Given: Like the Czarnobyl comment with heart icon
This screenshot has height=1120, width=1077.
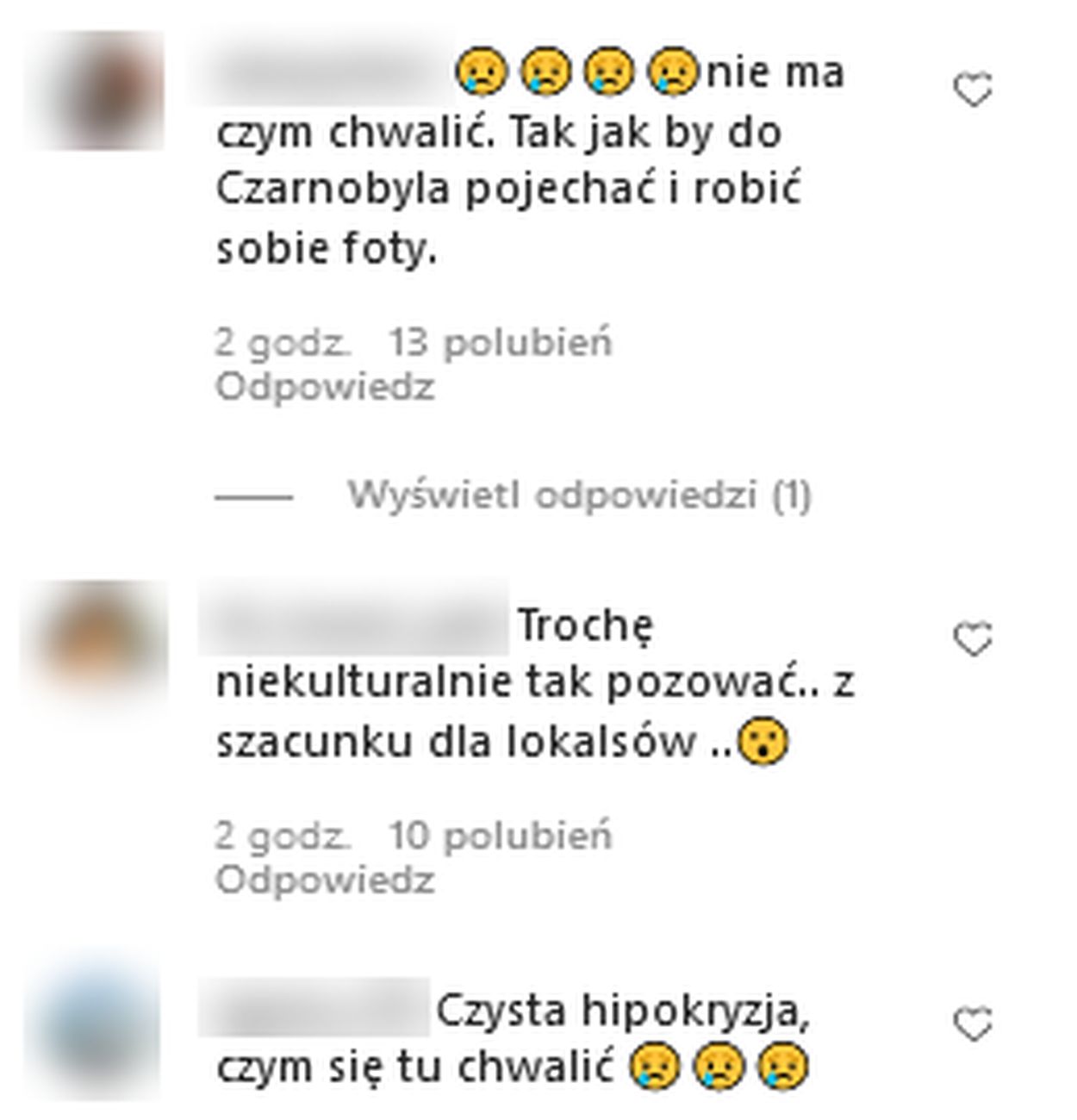Looking at the screenshot, I should tap(974, 90).
